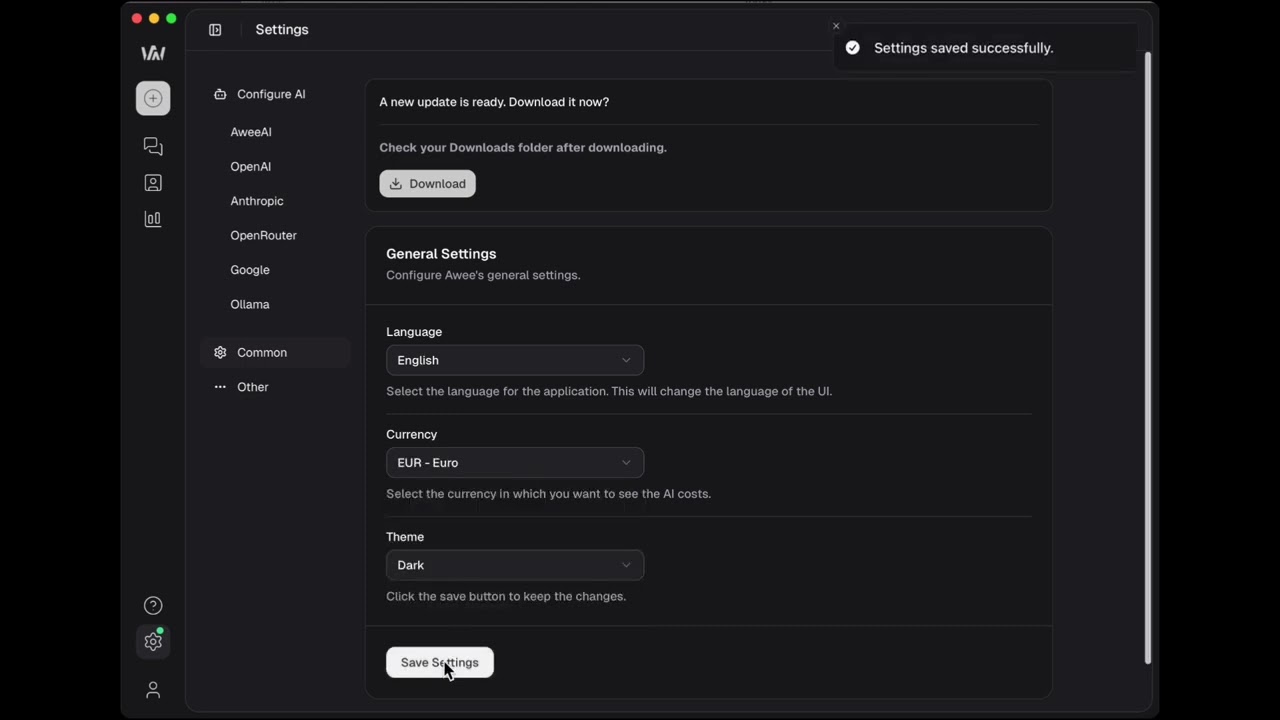Select the Common settings section
This screenshot has height=720, width=1280.
pos(262,352)
